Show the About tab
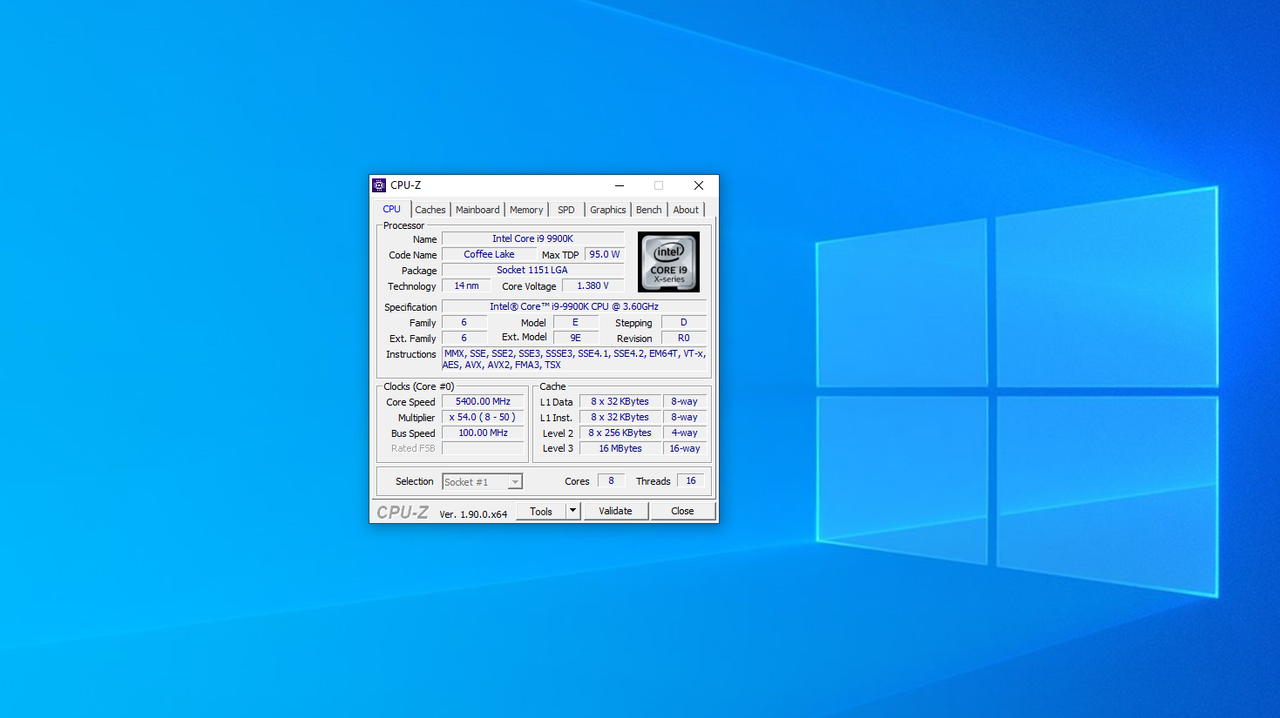The height and width of the screenshot is (718, 1280). click(686, 210)
